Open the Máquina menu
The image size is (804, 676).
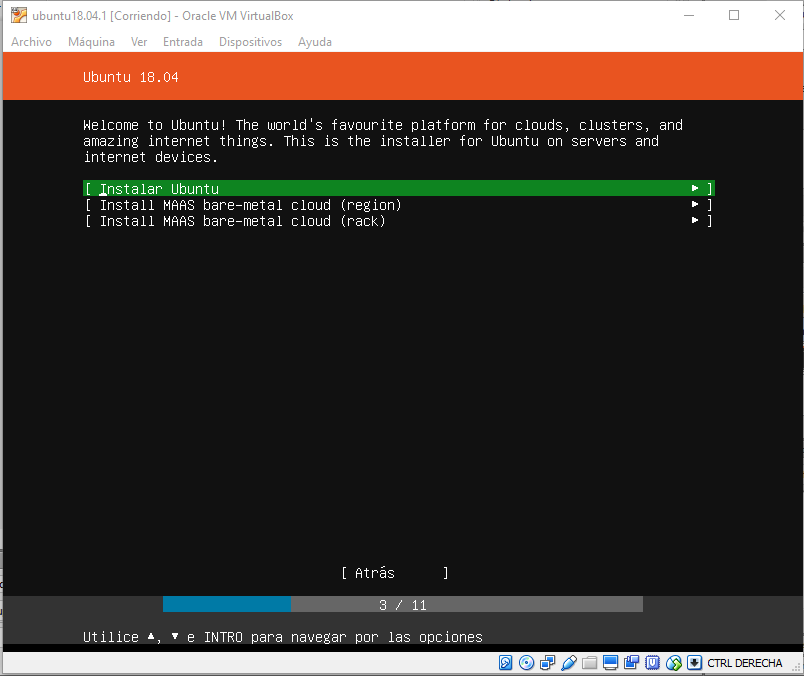pyautogui.click(x=91, y=42)
